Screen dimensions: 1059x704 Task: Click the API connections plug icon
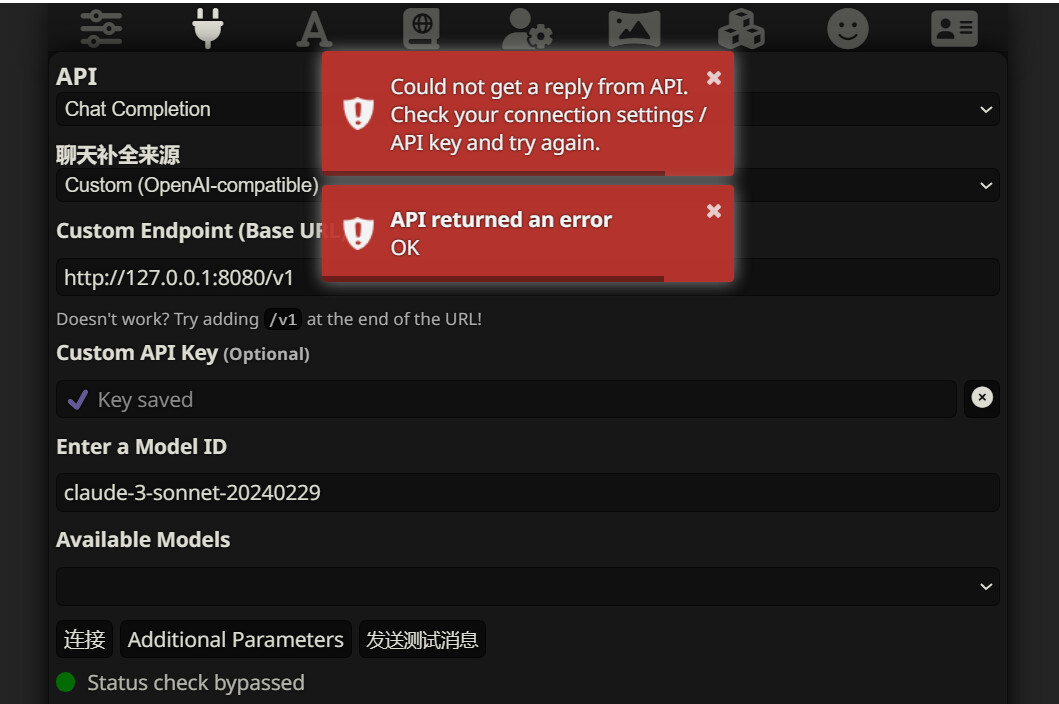pos(208,28)
